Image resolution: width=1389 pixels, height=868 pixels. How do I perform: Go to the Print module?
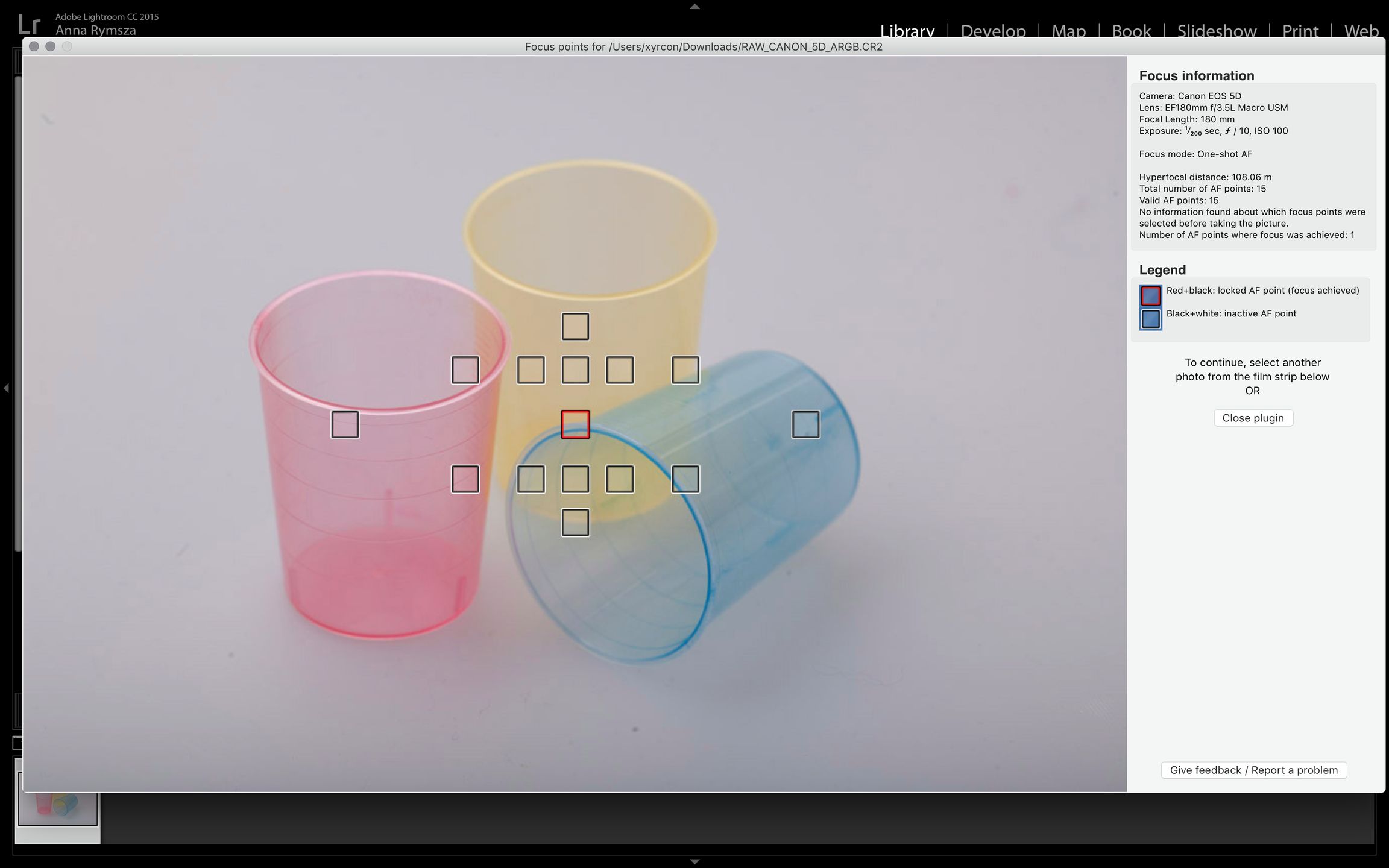(1300, 30)
